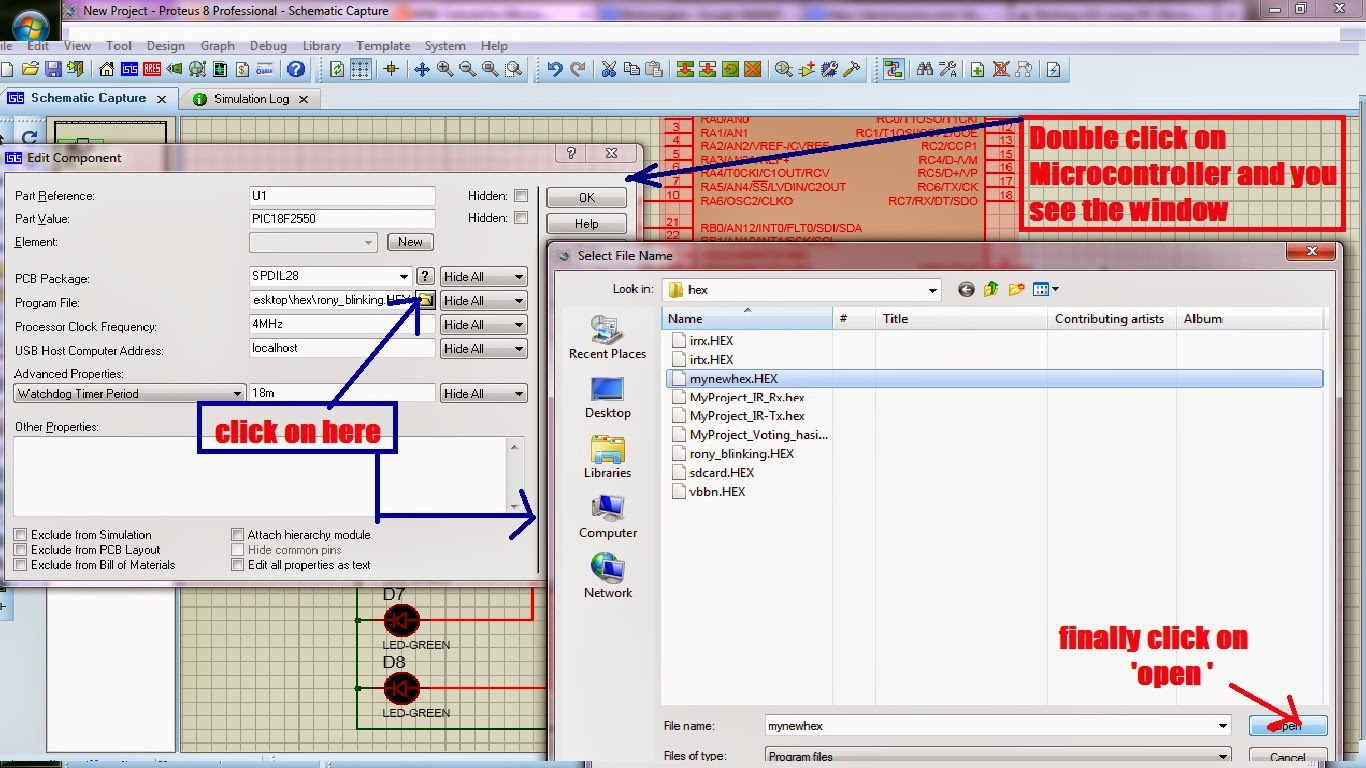Pan view with center-at-cursor arrows icon

[x=422, y=69]
